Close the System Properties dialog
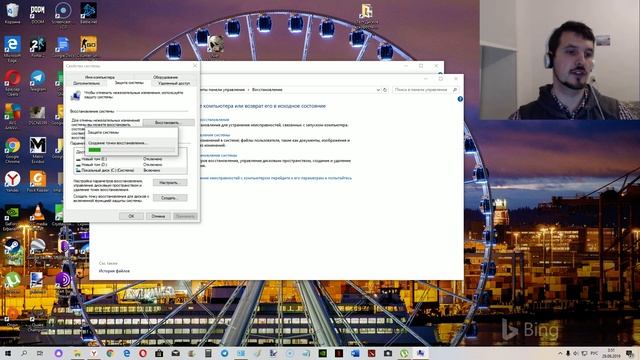This screenshot has width=640, height=360. click(195, 65)
